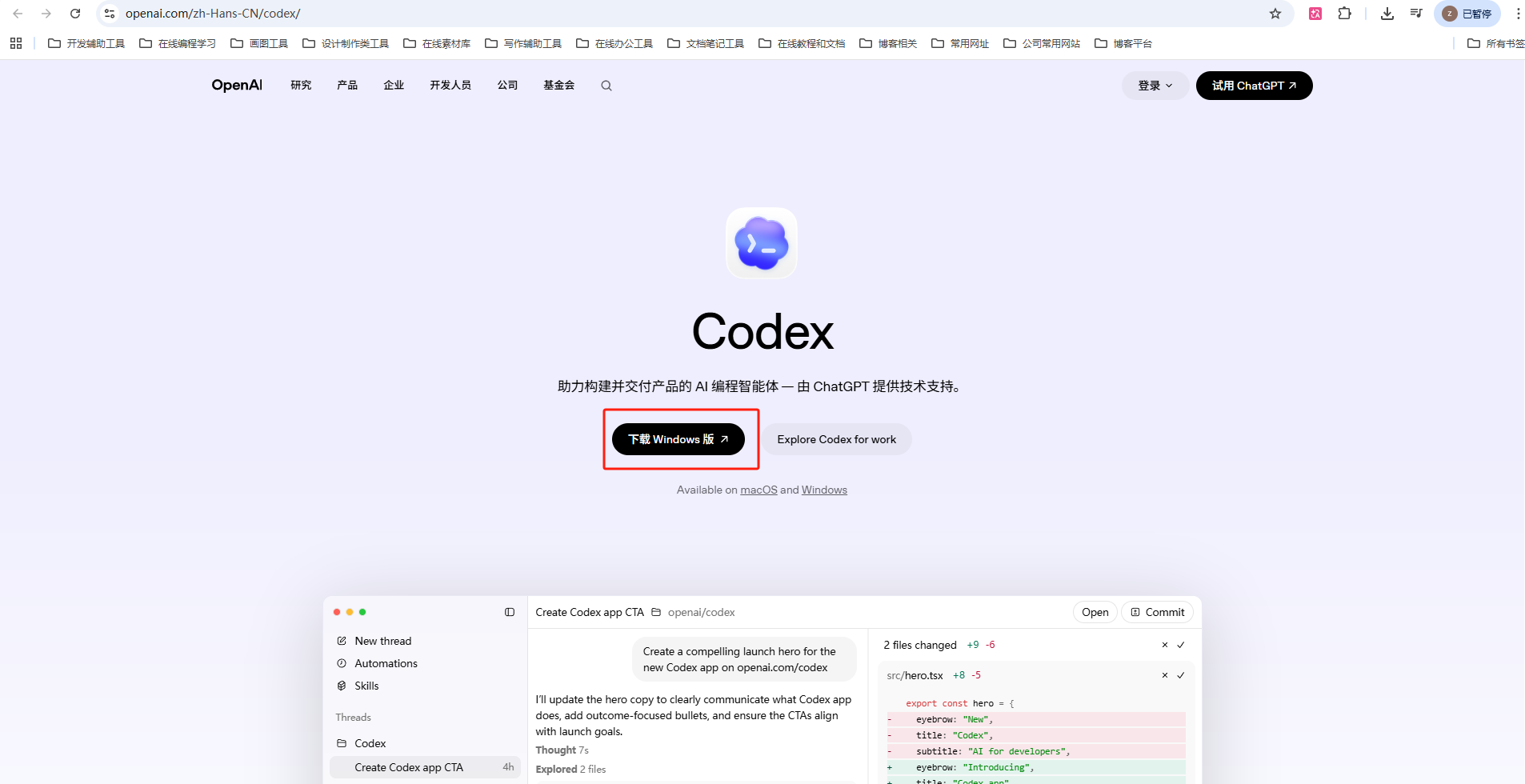Open the 公司 nav menu

tap(507, 86)
